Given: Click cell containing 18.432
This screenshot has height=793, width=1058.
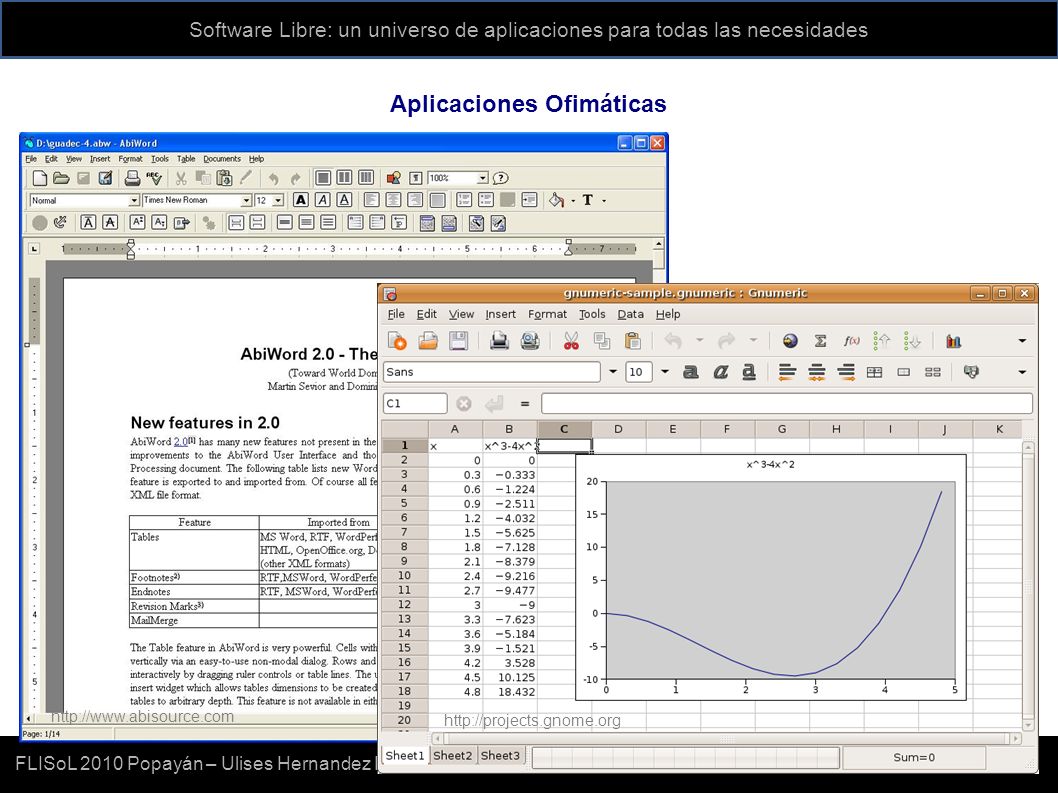Looking at the screenshot, I should 509,692.
